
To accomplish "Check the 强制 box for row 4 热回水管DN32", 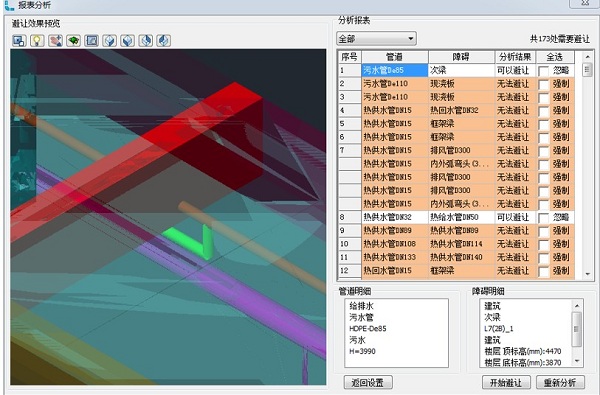I will (543, 111).
